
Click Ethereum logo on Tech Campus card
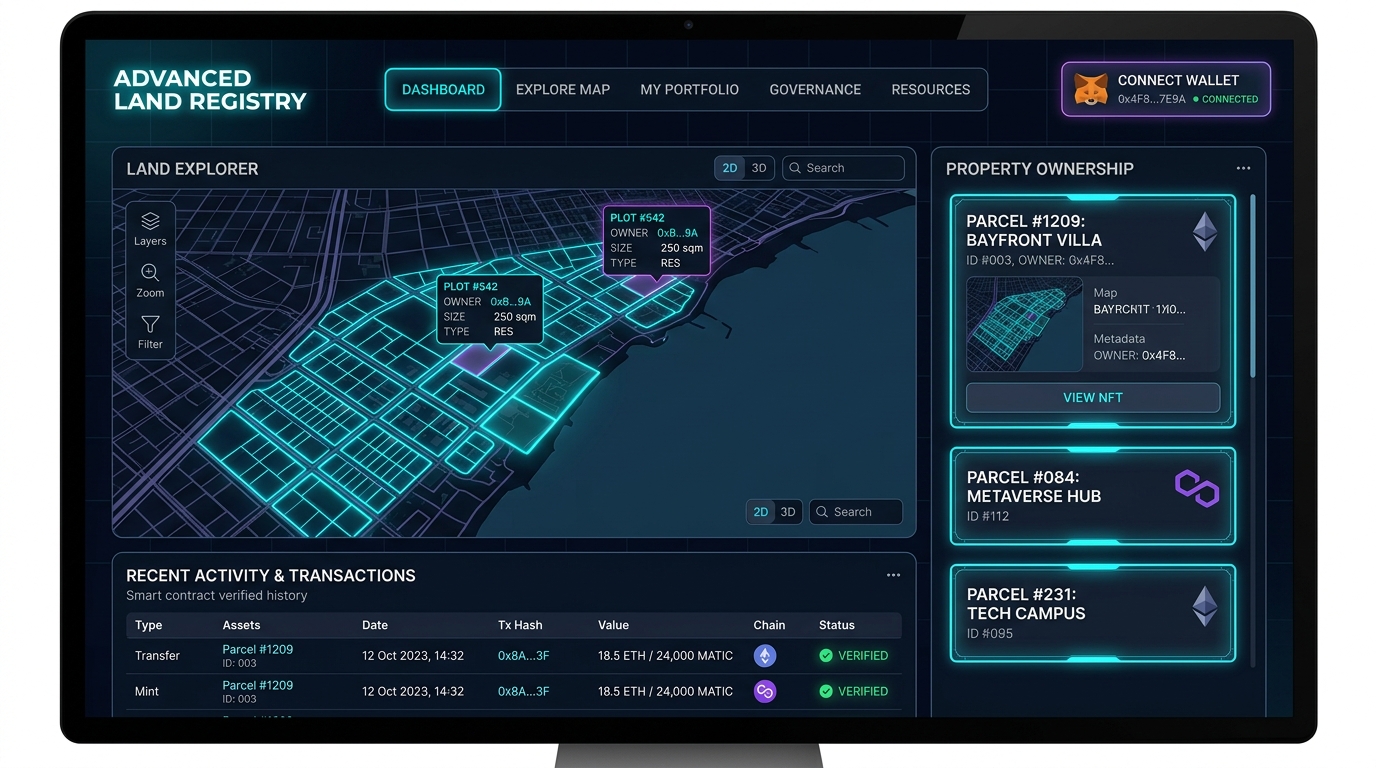[1205, 606]
